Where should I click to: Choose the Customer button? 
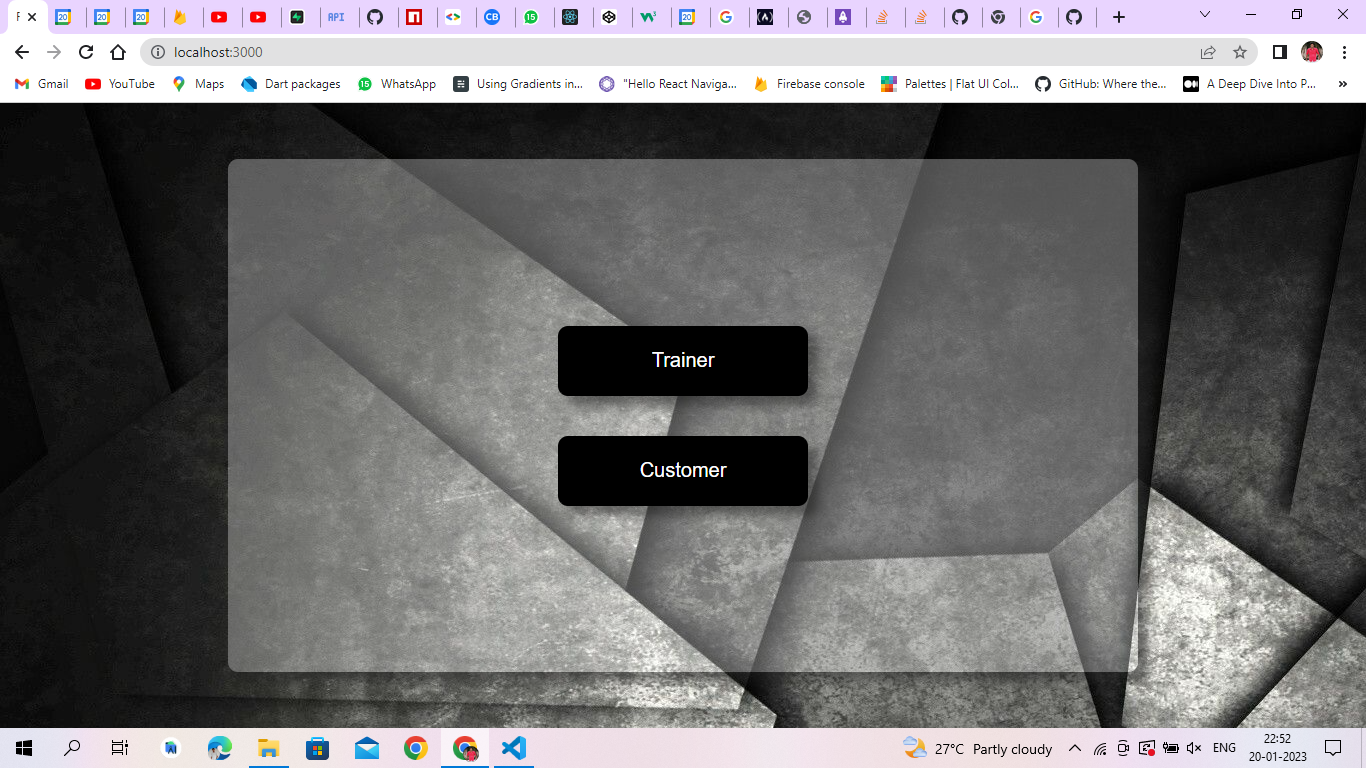[683, 471]
